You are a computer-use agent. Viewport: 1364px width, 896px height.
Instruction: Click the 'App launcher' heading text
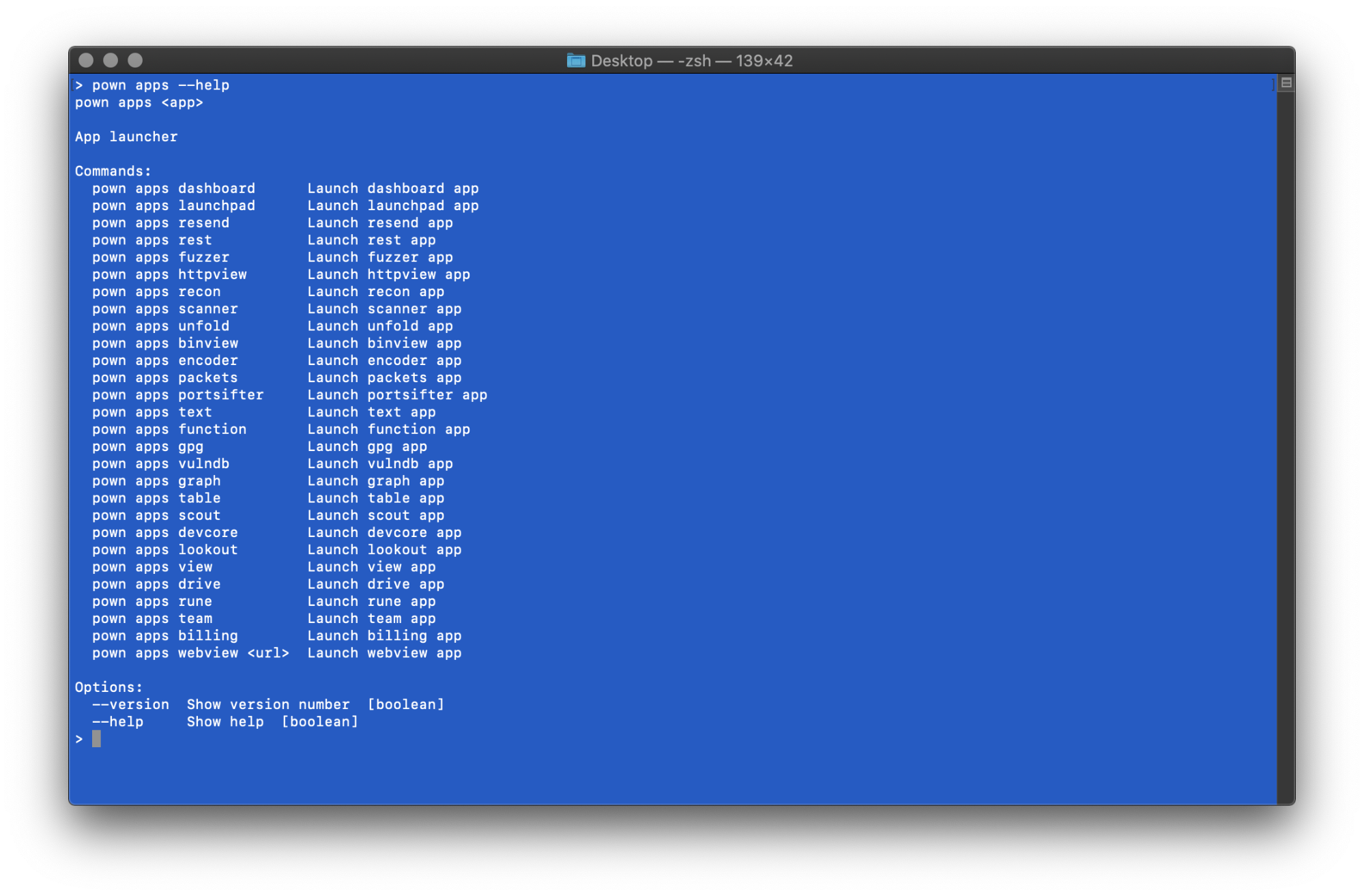tap(126, 136)
